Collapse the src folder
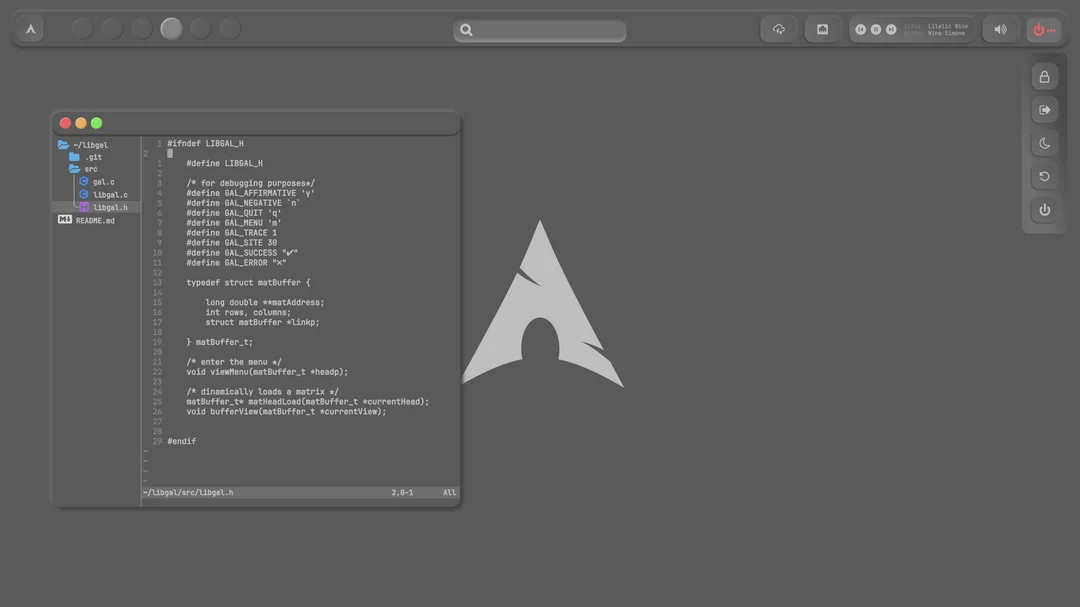The image size is (1080, 607). tap(74, 168)
